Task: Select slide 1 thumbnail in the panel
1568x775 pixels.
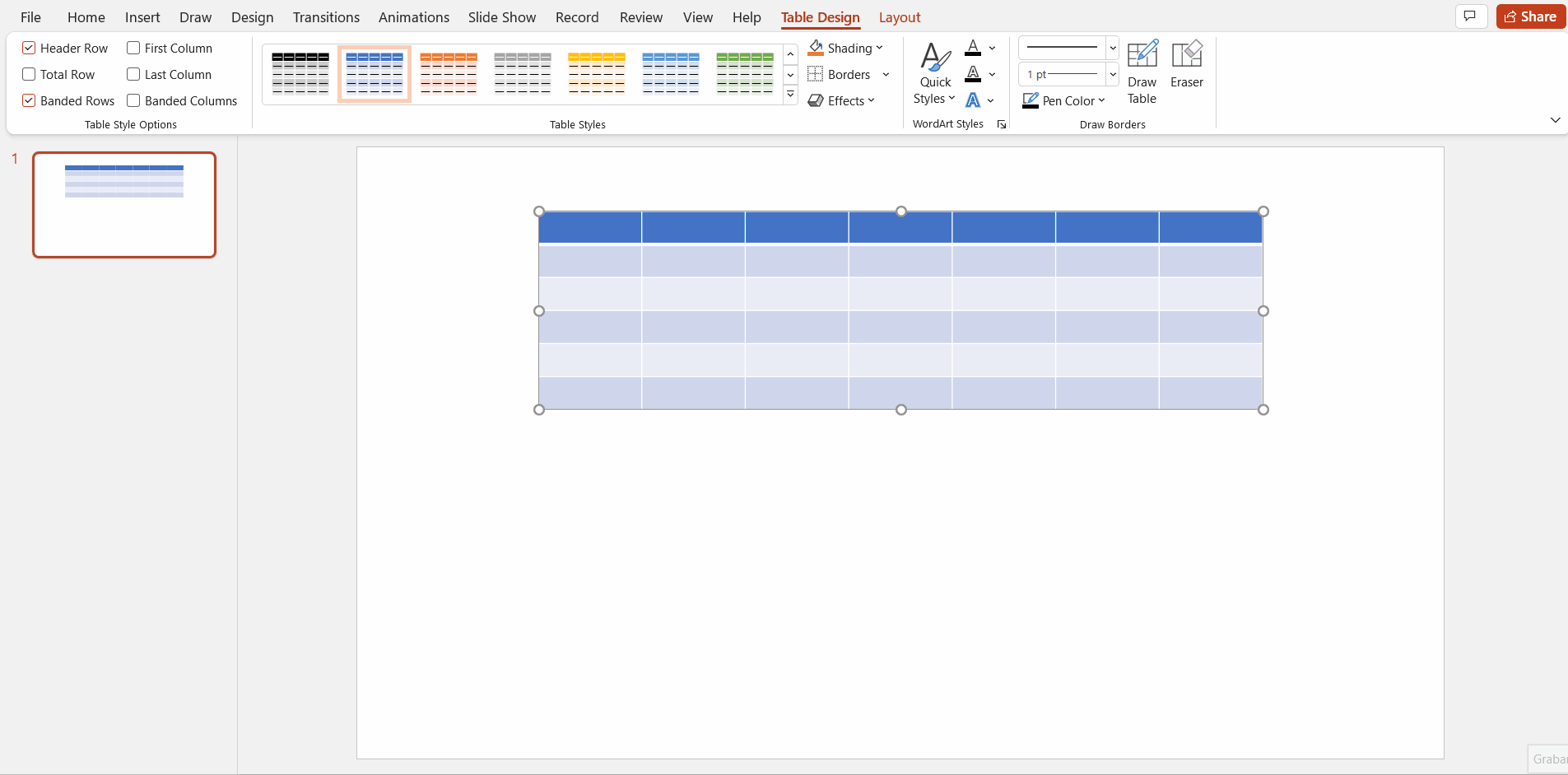Action: [124, 205]
